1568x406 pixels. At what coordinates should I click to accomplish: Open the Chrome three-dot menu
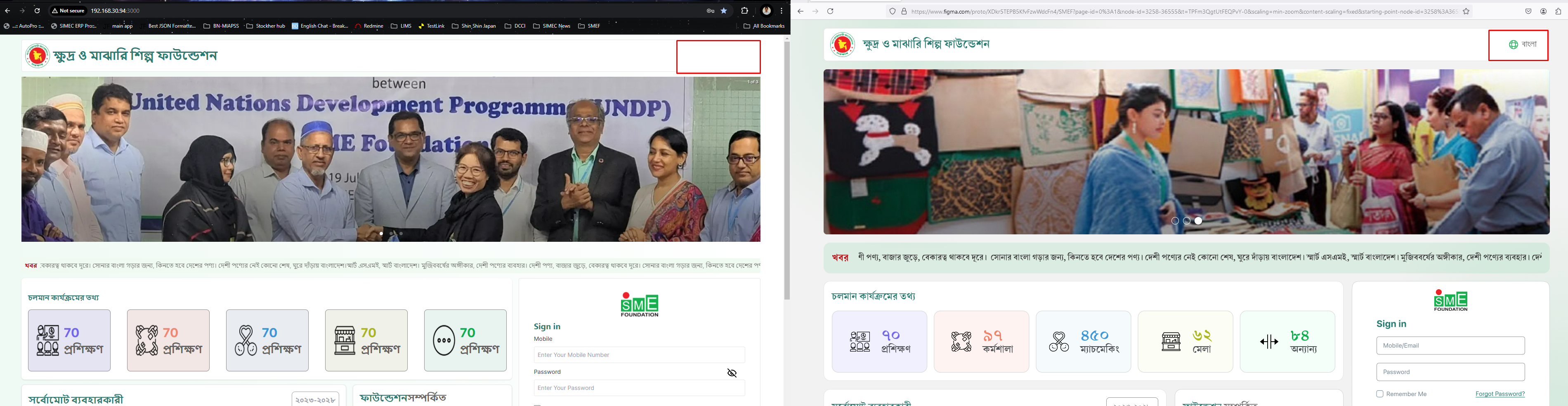tap(782, 11)
